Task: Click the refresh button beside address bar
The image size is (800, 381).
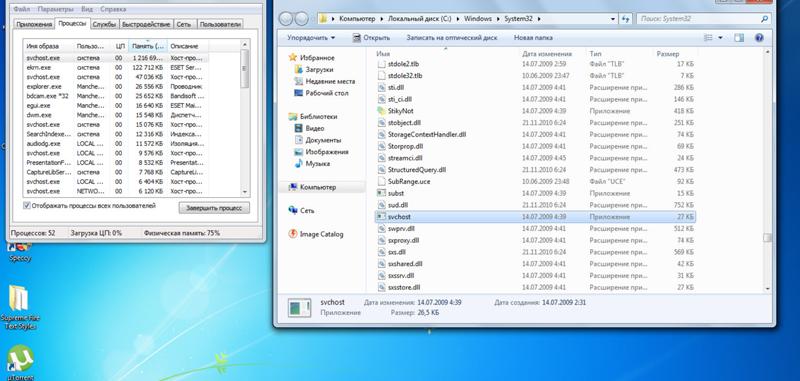Action: 626,19
